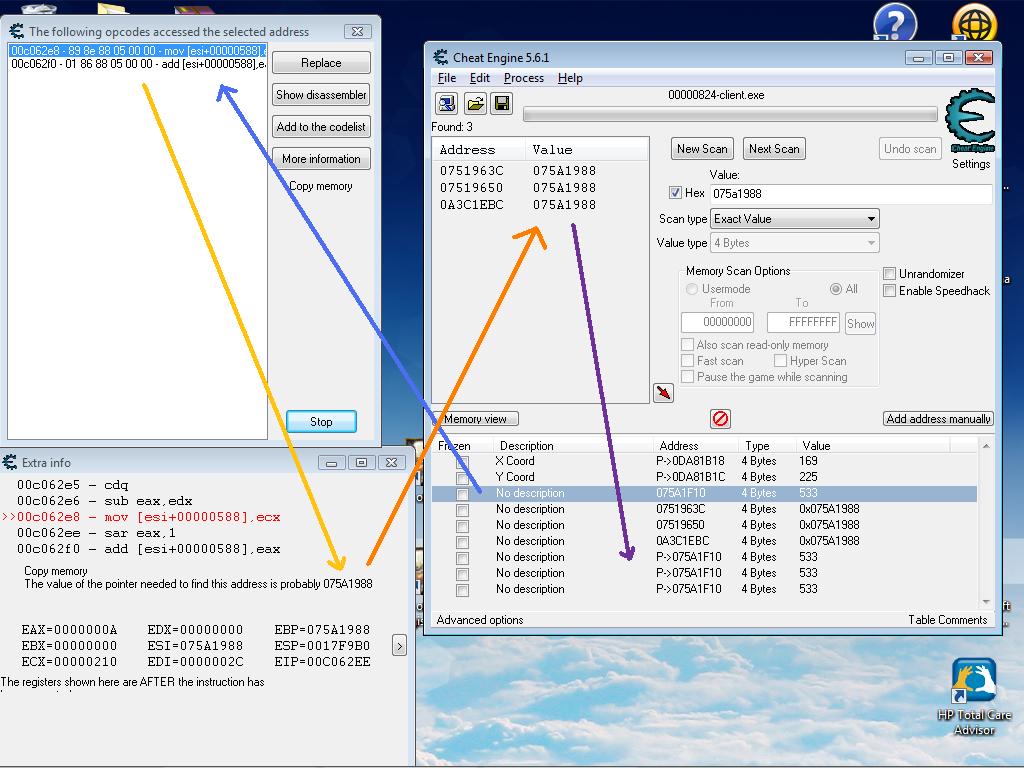Screen dimensions: 1024x768
Task: Expand registers with arrow in Extra info
Action: point(399,645)
